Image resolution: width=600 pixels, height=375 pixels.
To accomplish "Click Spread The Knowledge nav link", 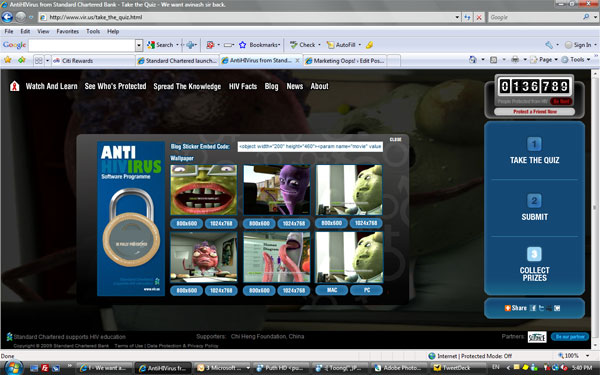I will tap(187, 86).
